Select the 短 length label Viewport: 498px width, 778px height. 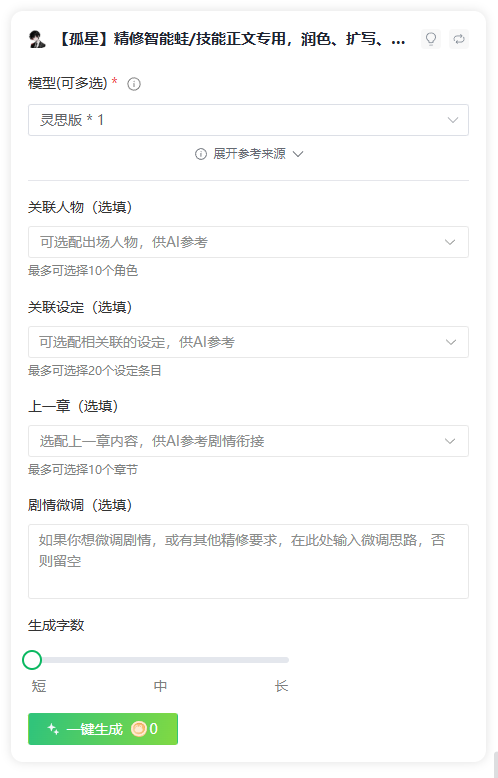click(39, 686)
